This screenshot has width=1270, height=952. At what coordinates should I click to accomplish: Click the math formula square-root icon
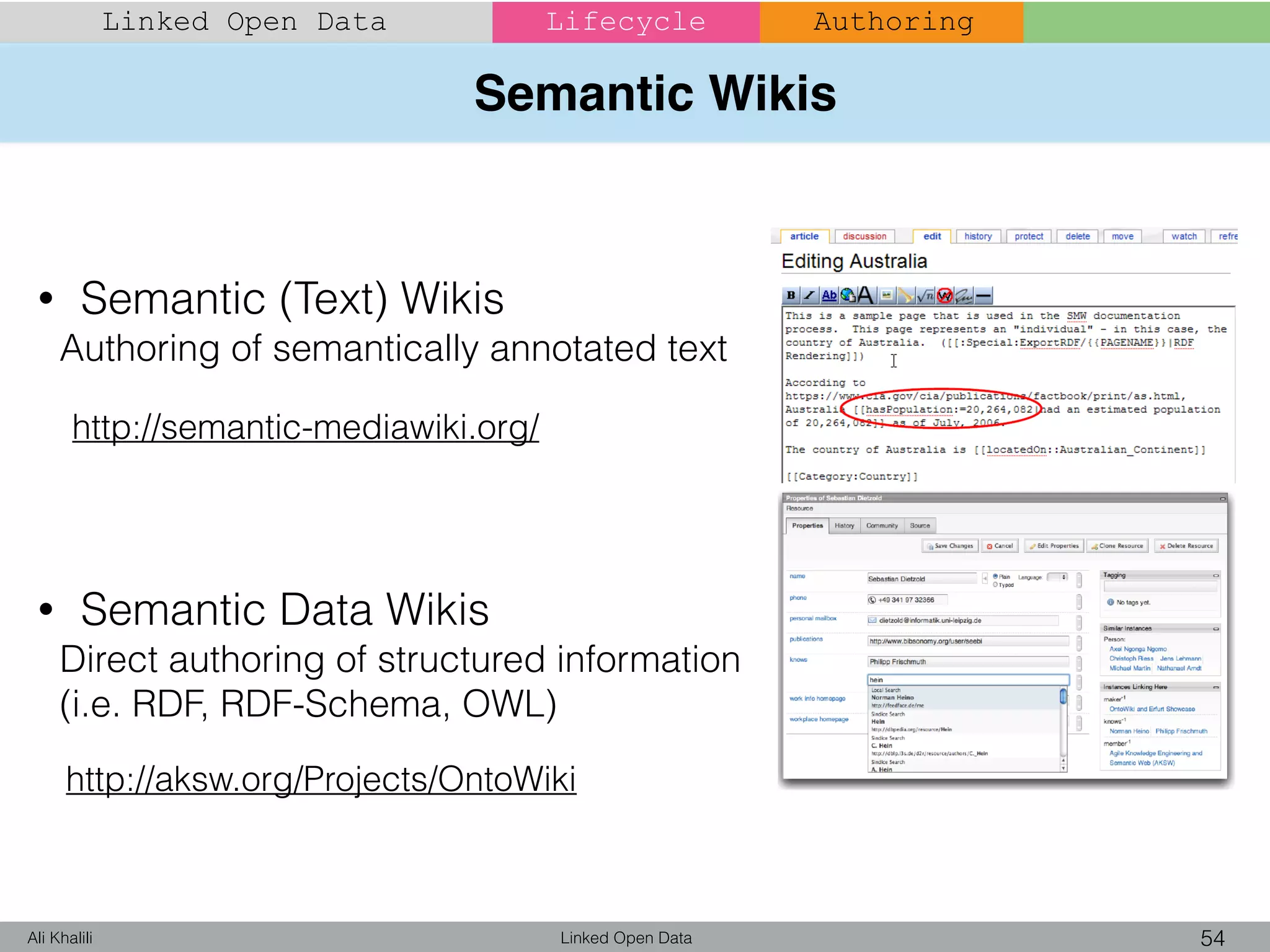pyautogui.click(x=925, y=296)
